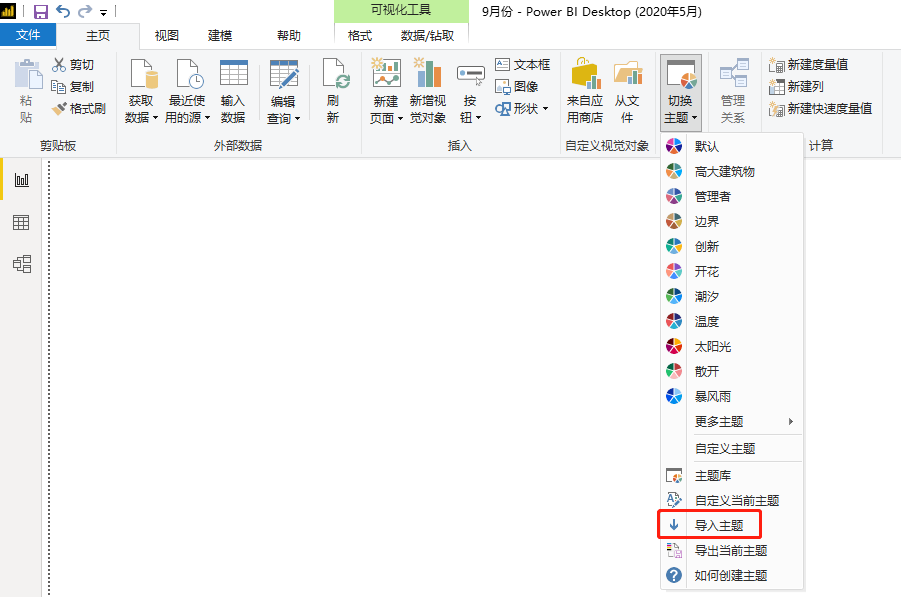Click 自定义当前主题
The height and width of the screenshot is (597, 901).
pos(731,500)
